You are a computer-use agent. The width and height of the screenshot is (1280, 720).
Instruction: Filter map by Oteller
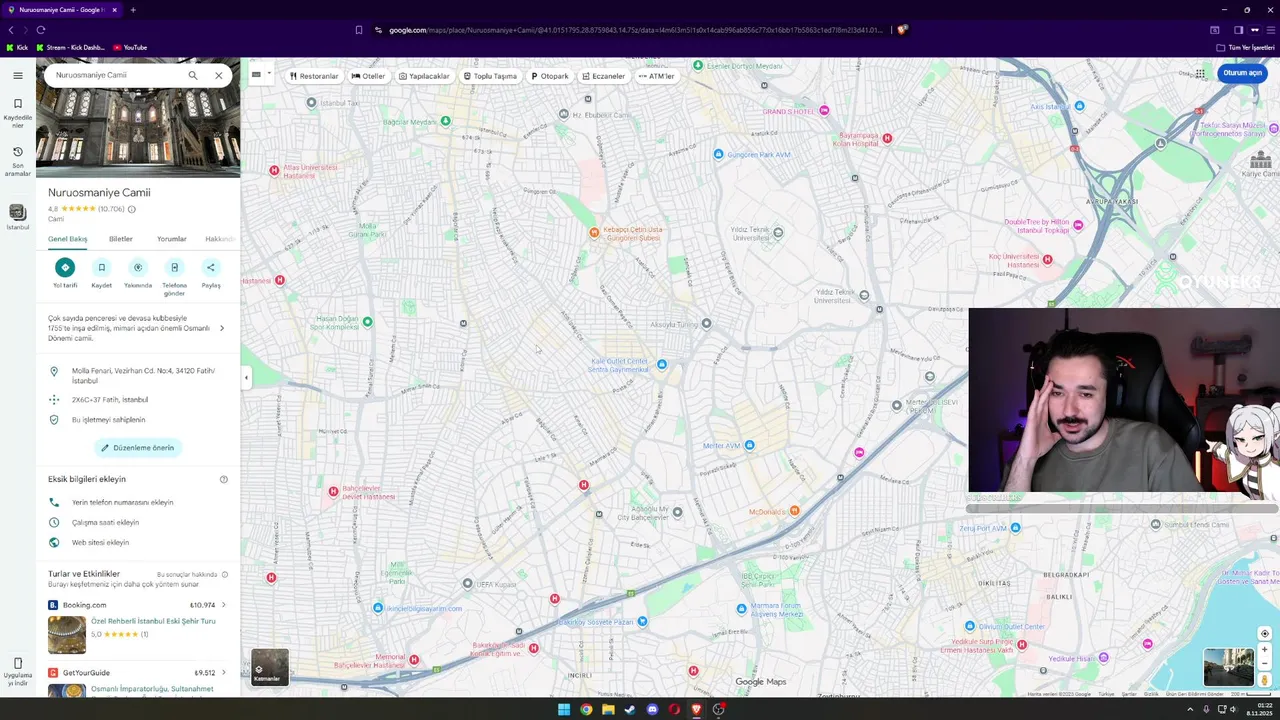coord(368,76)
